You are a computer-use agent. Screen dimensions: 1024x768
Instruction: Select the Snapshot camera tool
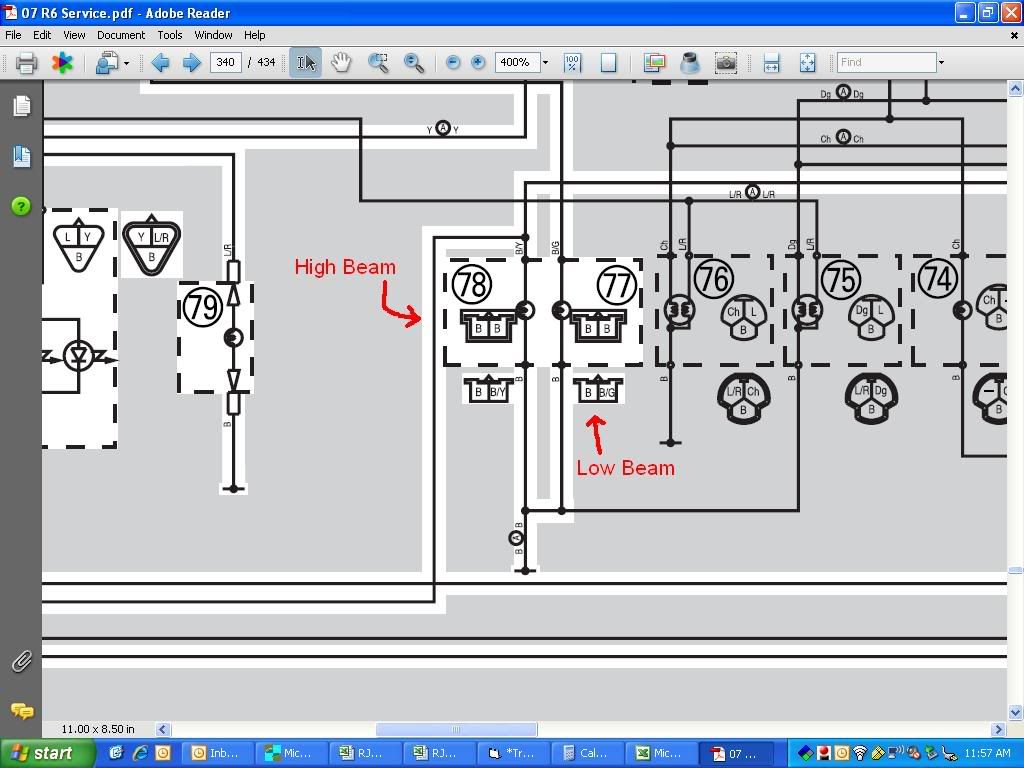coord(726,63)
